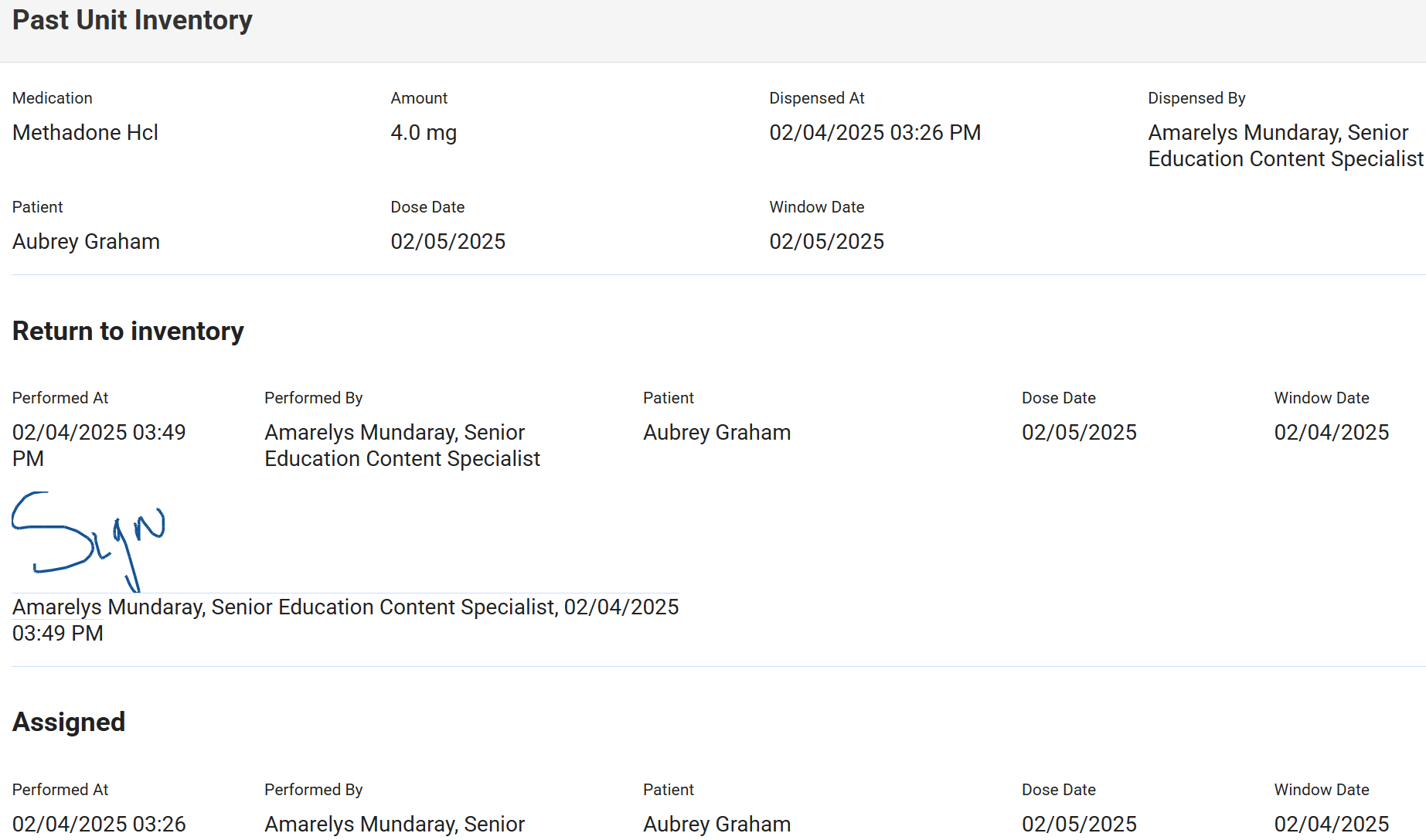Click the 4.0 mg amount value
The image size is (1426, 840).
[x=424, y=133]
